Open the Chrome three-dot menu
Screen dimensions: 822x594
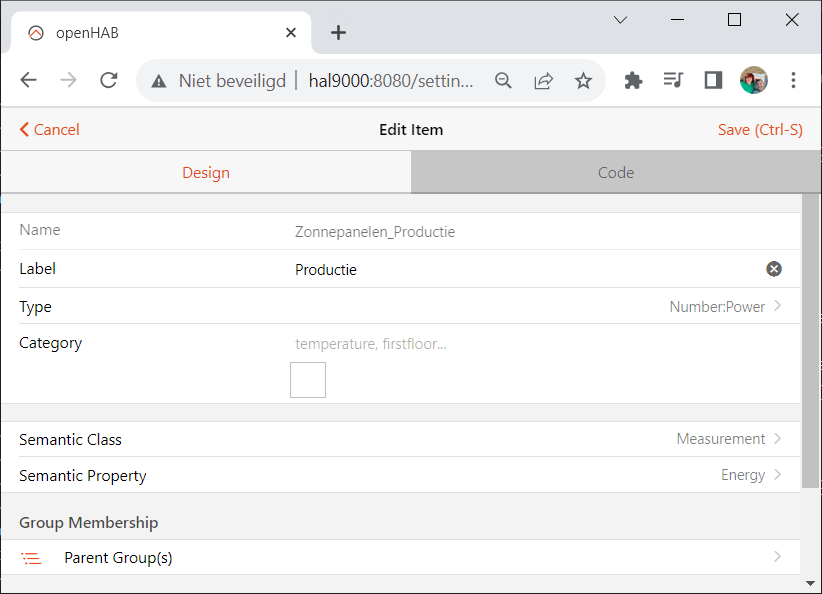(793, 80)
